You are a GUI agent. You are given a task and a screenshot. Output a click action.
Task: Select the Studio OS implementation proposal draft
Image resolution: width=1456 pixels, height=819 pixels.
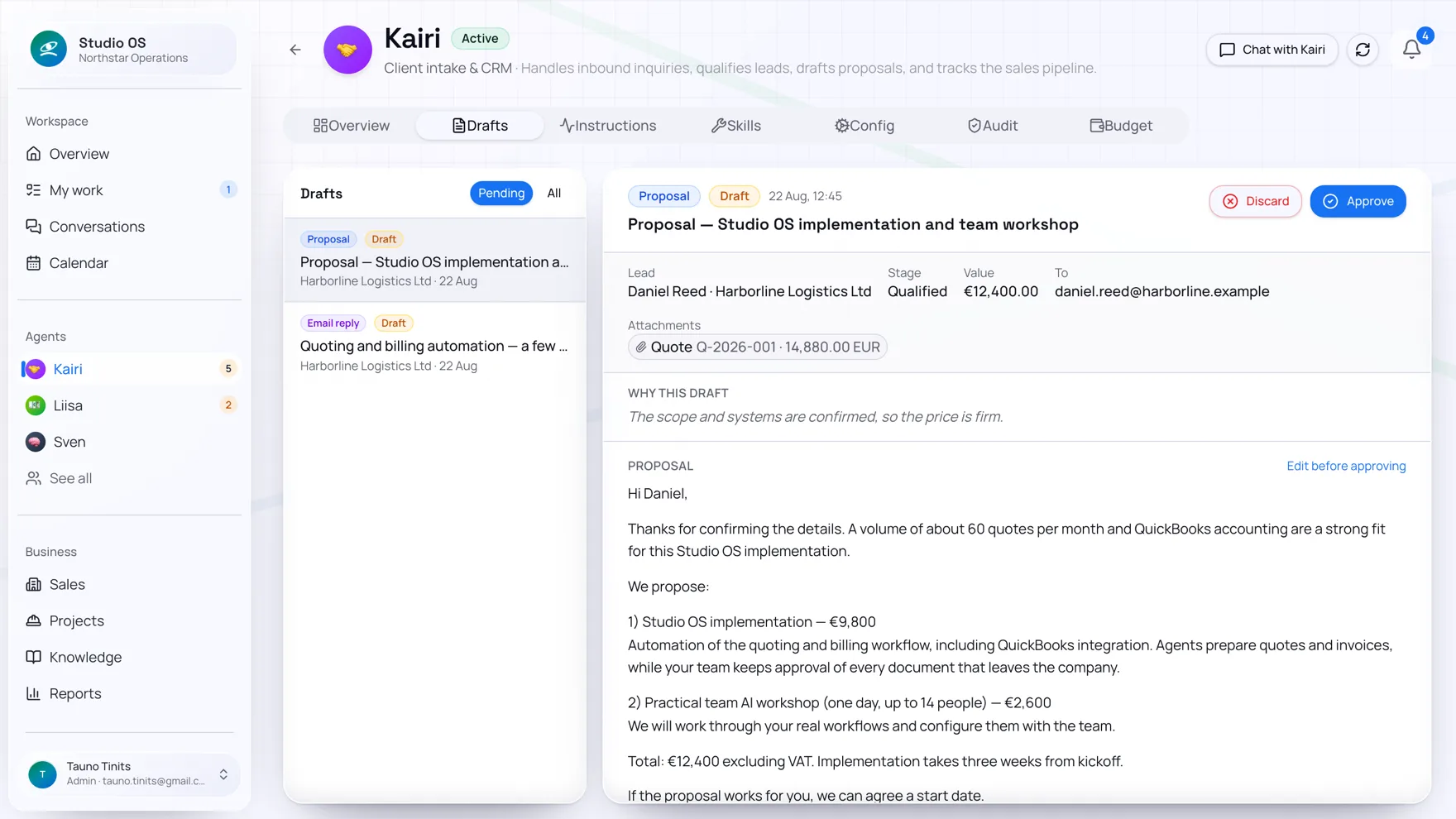pos(435,260)
